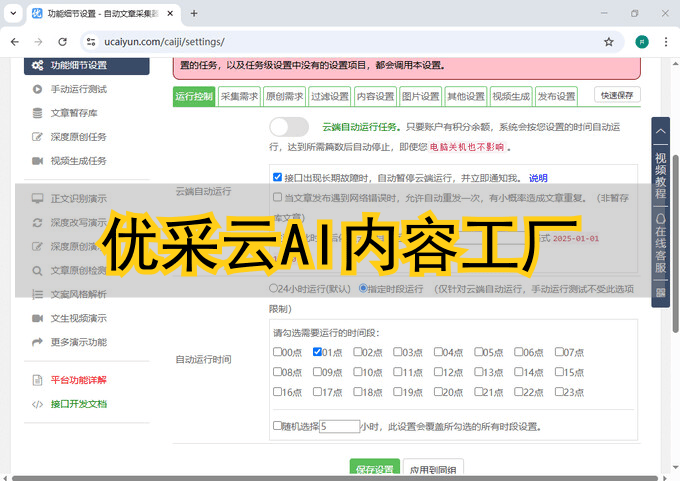Click 快速保存 button
The width and height of the screenshot is (680, 481).
pos(617,95)
